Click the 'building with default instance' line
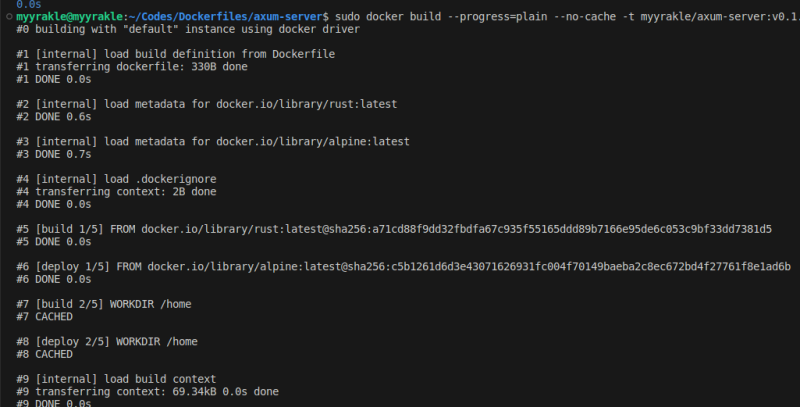 (192, 29)
